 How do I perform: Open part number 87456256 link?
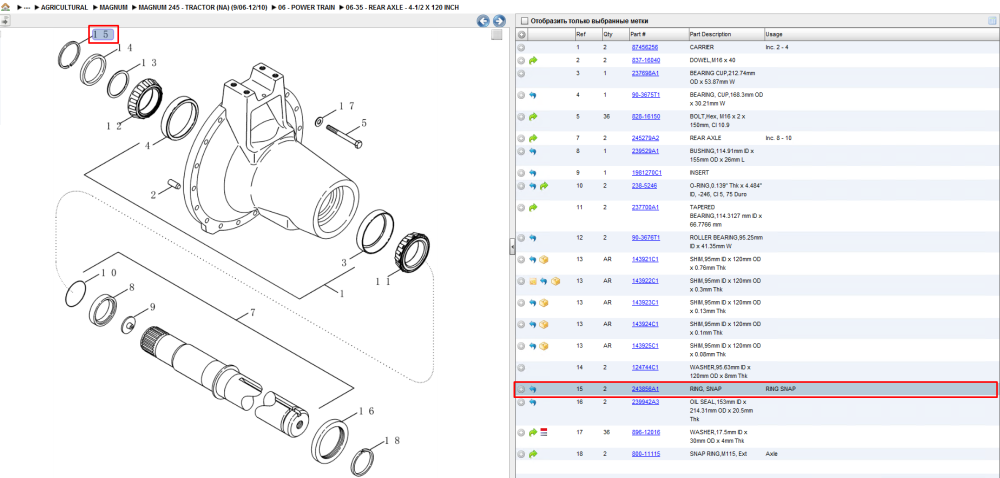pyautogui.click(x=645, y=47)
